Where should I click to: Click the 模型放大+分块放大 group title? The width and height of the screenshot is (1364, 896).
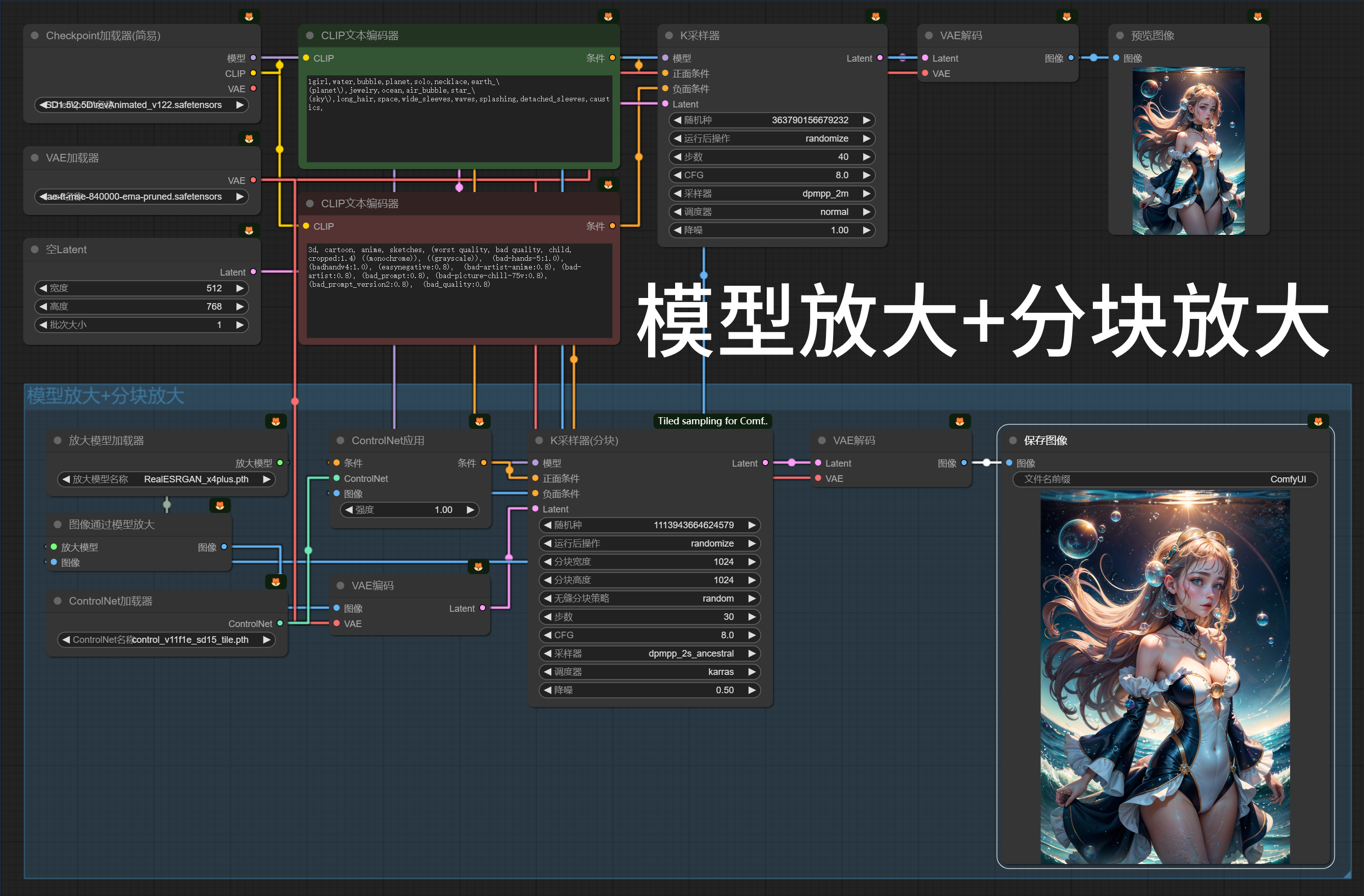pos(105,396)
